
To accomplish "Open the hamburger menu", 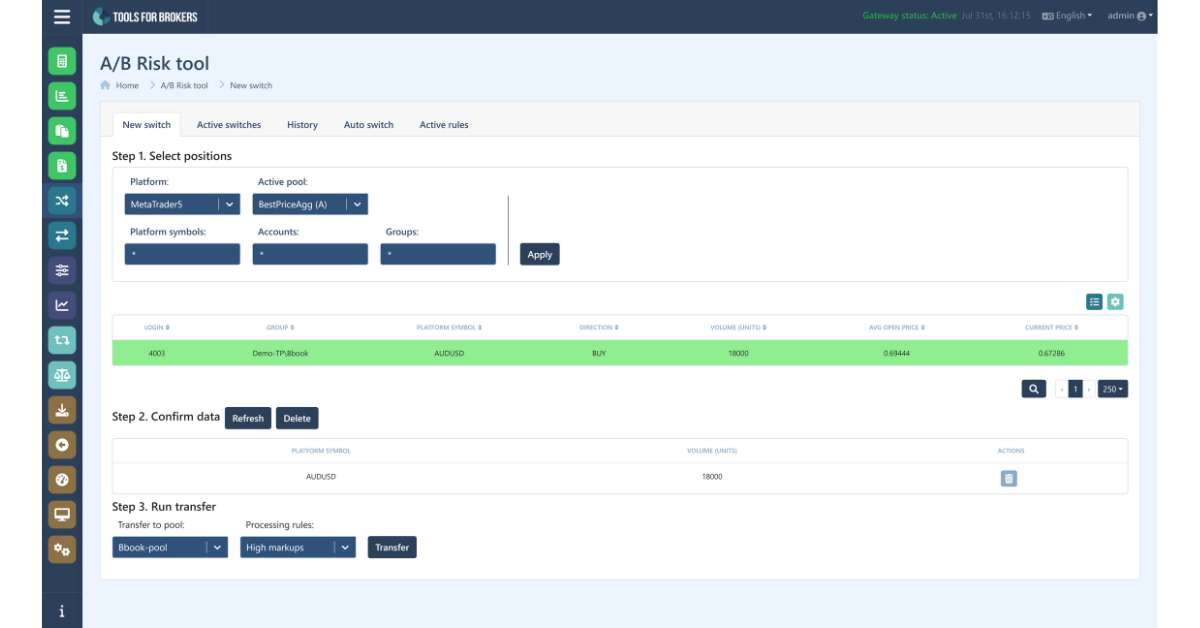I will [62, 16].
